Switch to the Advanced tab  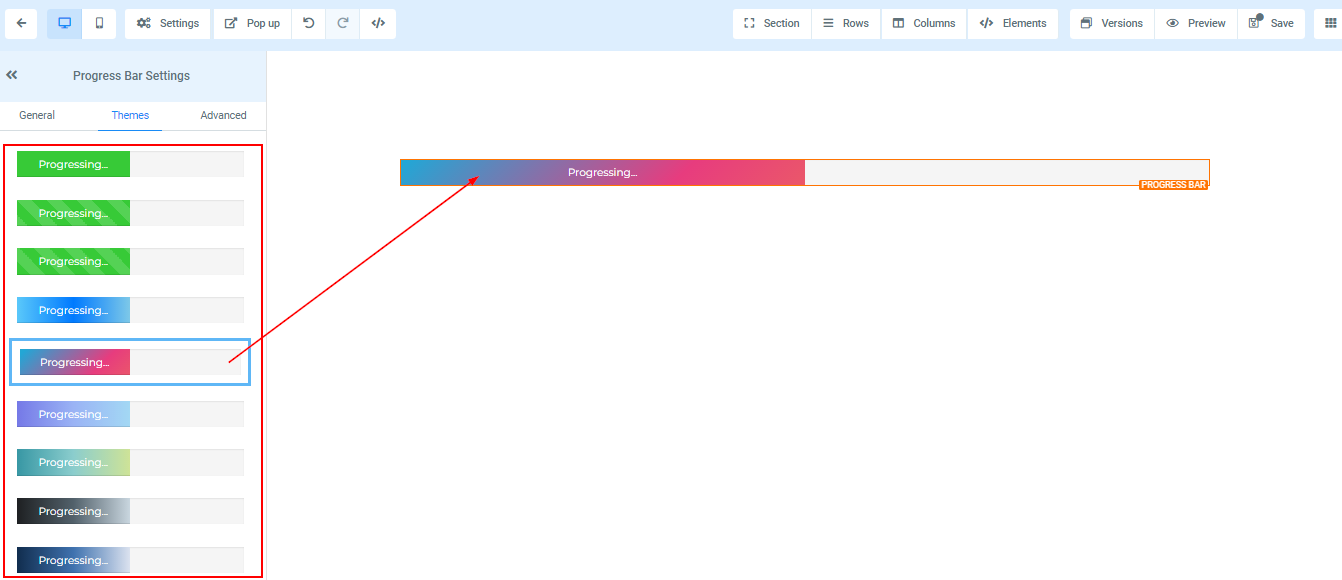223,115
